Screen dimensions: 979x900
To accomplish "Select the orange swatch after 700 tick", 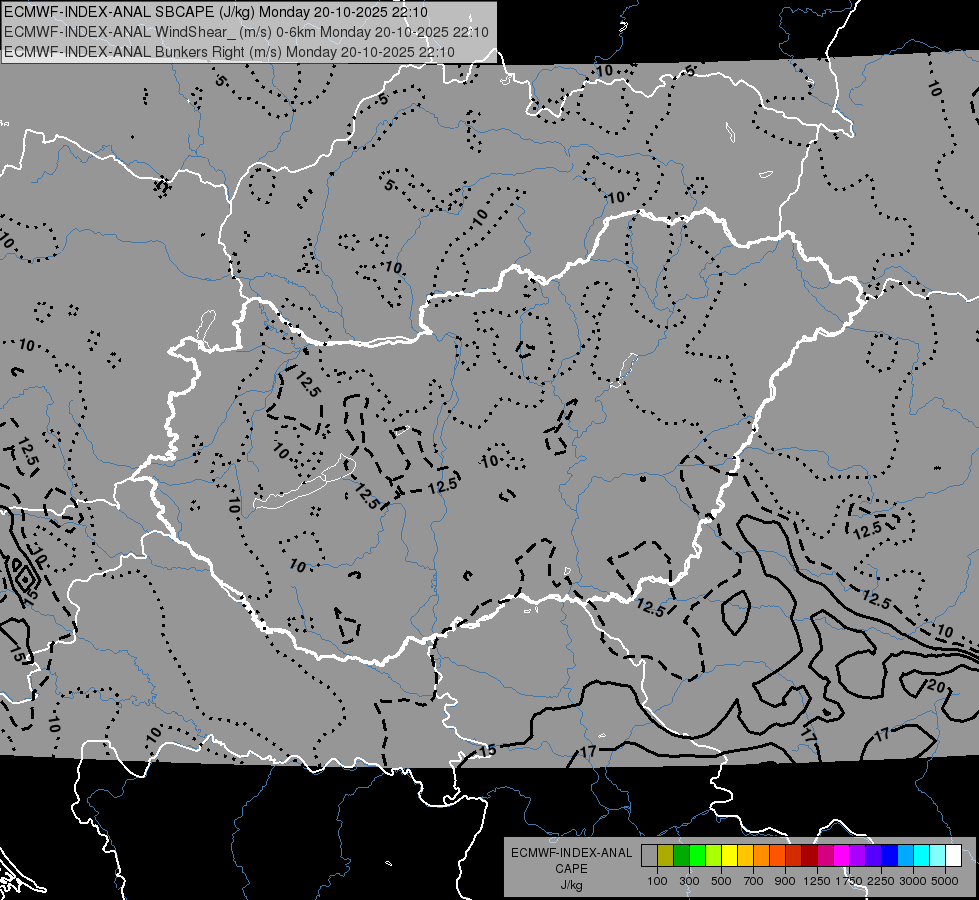I will 762,855.
